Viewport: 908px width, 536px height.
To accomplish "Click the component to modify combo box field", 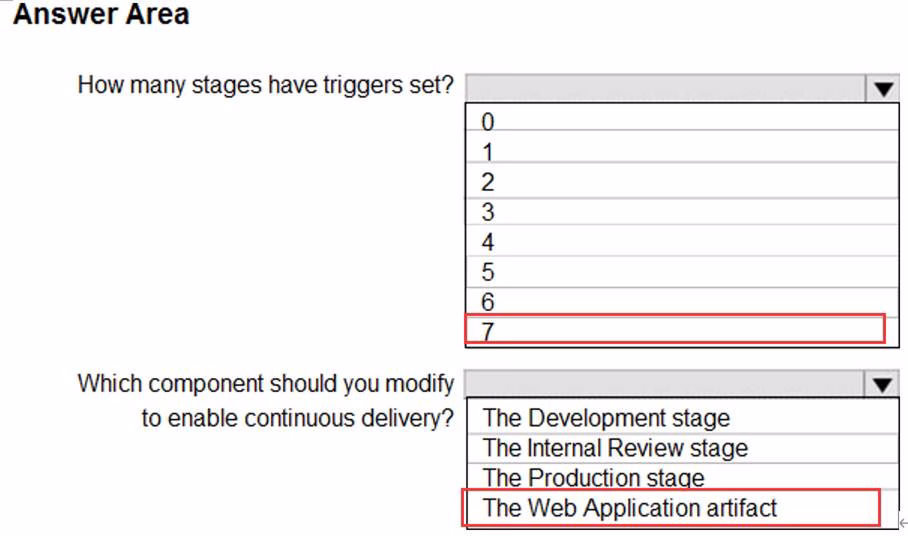I will pos(665,384).
